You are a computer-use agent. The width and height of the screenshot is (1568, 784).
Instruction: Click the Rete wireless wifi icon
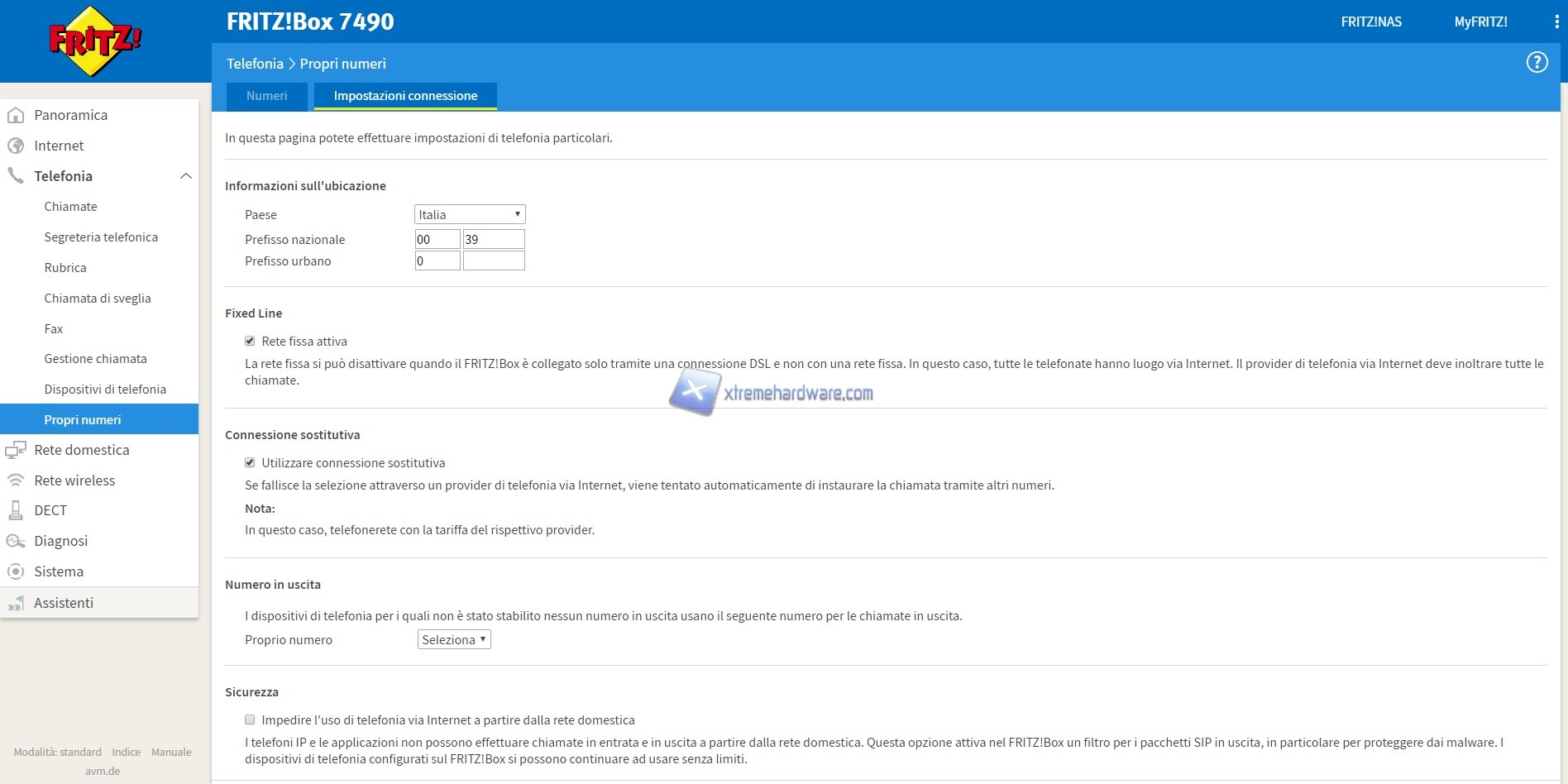[16, 480]
